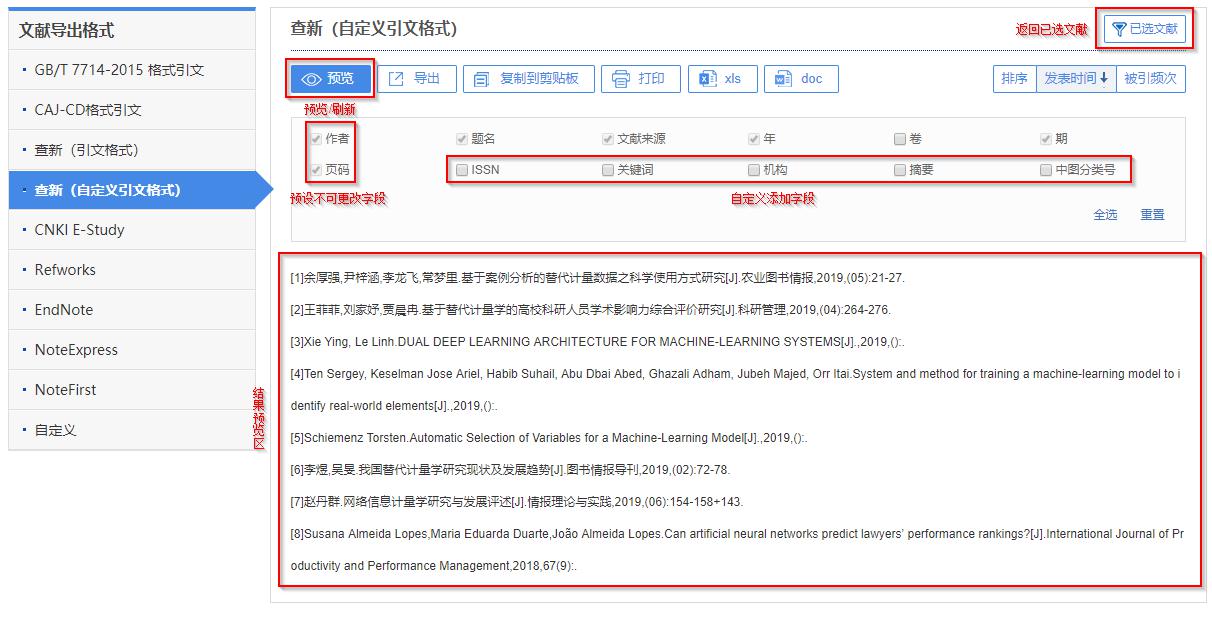Tick the 机构 institution checkbox
Image resolution: width=1212 pixels, height=617 pixels.
[755, 170]
